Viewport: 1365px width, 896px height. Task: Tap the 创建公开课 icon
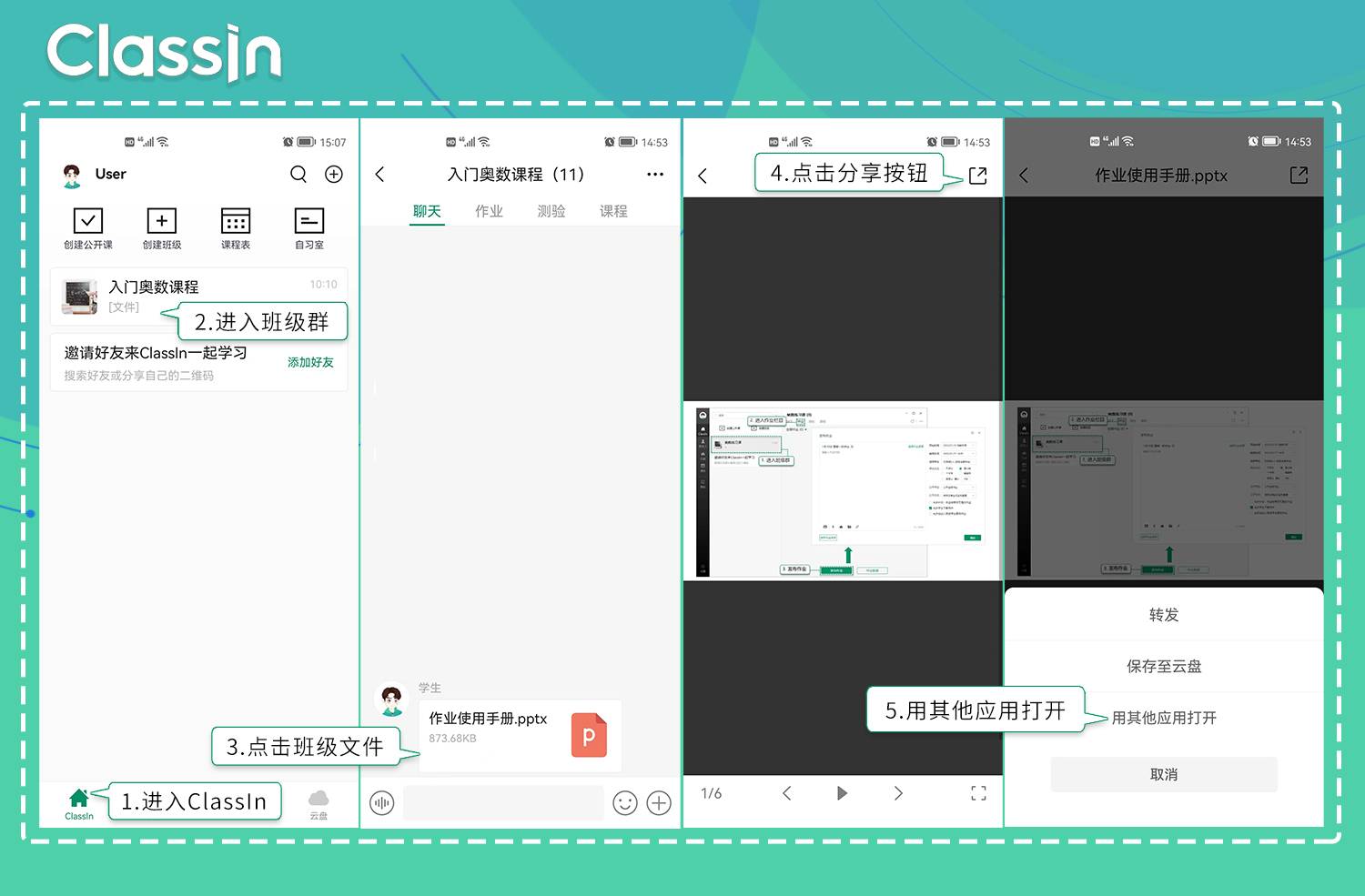point(88,220)
